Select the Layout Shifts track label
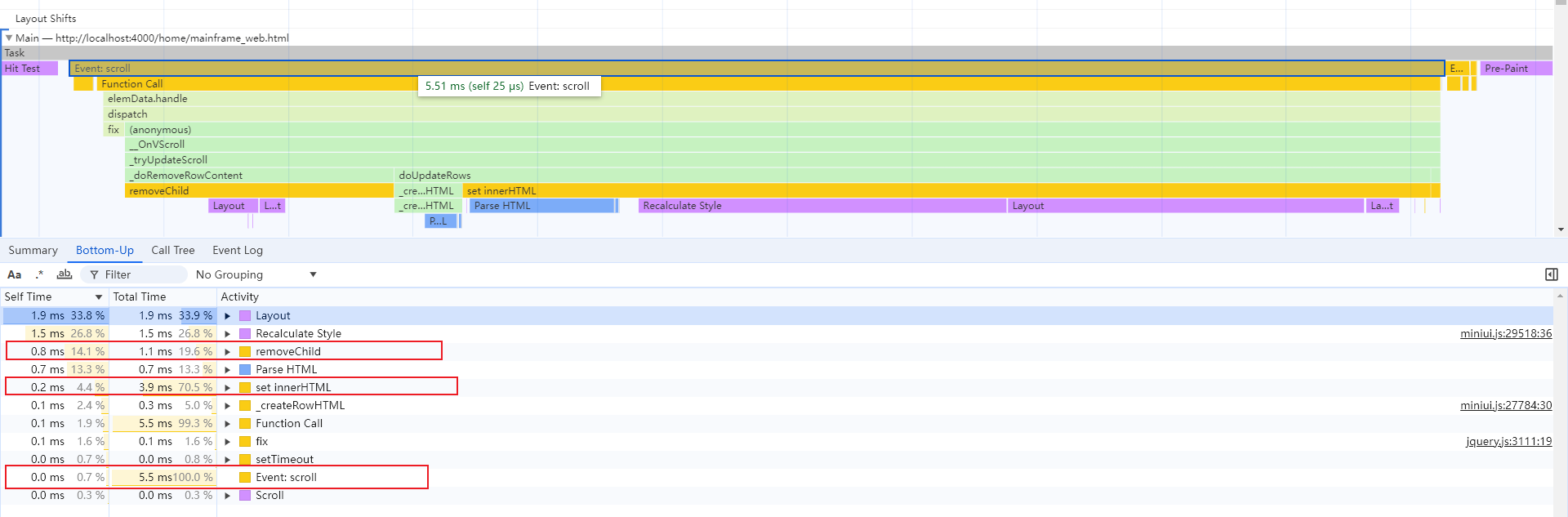The image size is (1568, 517). click(46, 18)
